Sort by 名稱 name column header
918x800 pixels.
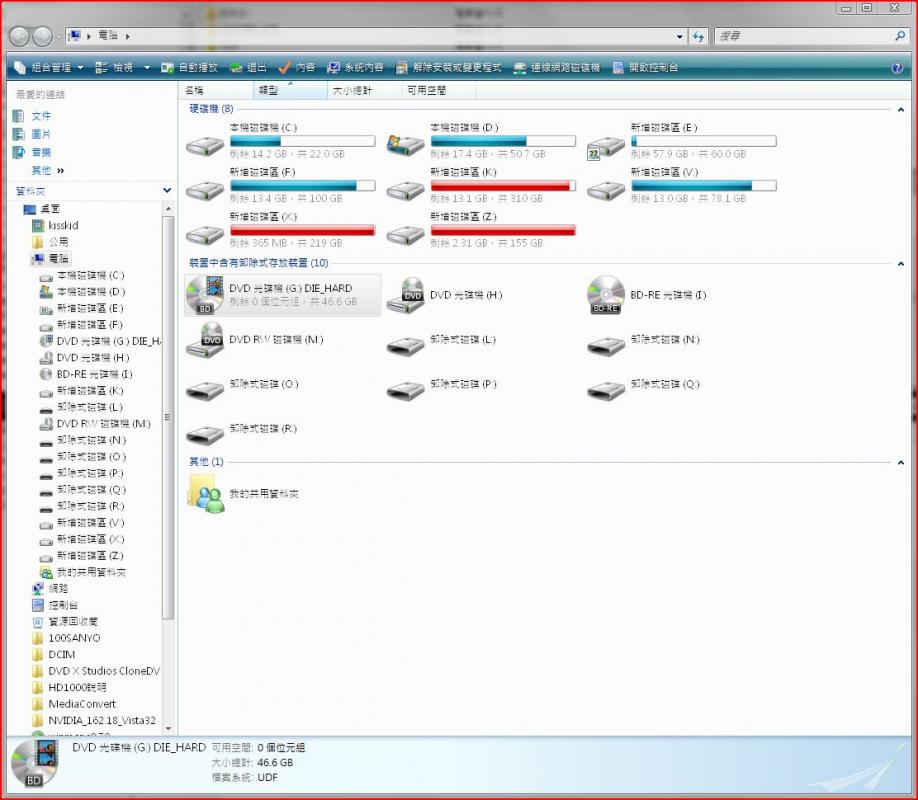pyautogui.click(x=215, y=91)
